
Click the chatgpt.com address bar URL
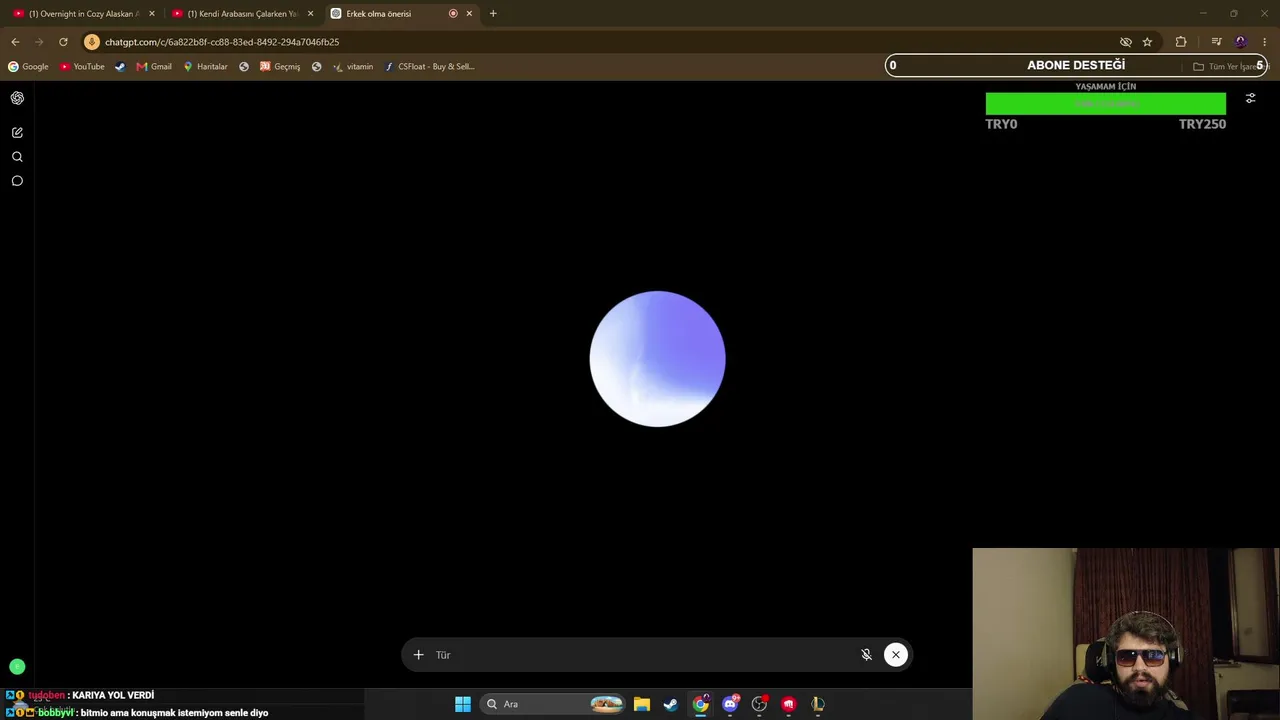(x=222, y=42)
